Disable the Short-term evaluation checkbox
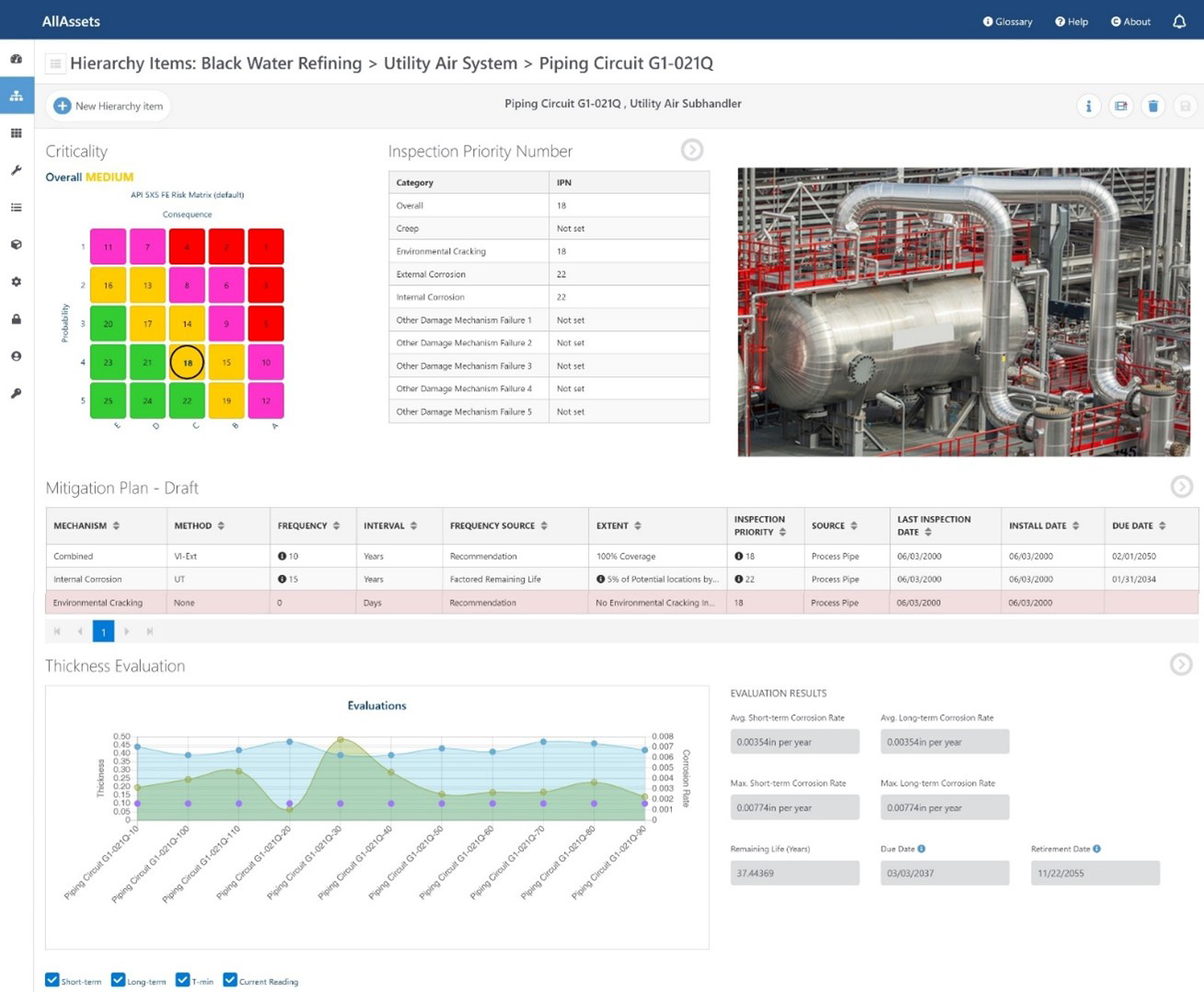The image size is (1204, 992). (x=52, y=980)
